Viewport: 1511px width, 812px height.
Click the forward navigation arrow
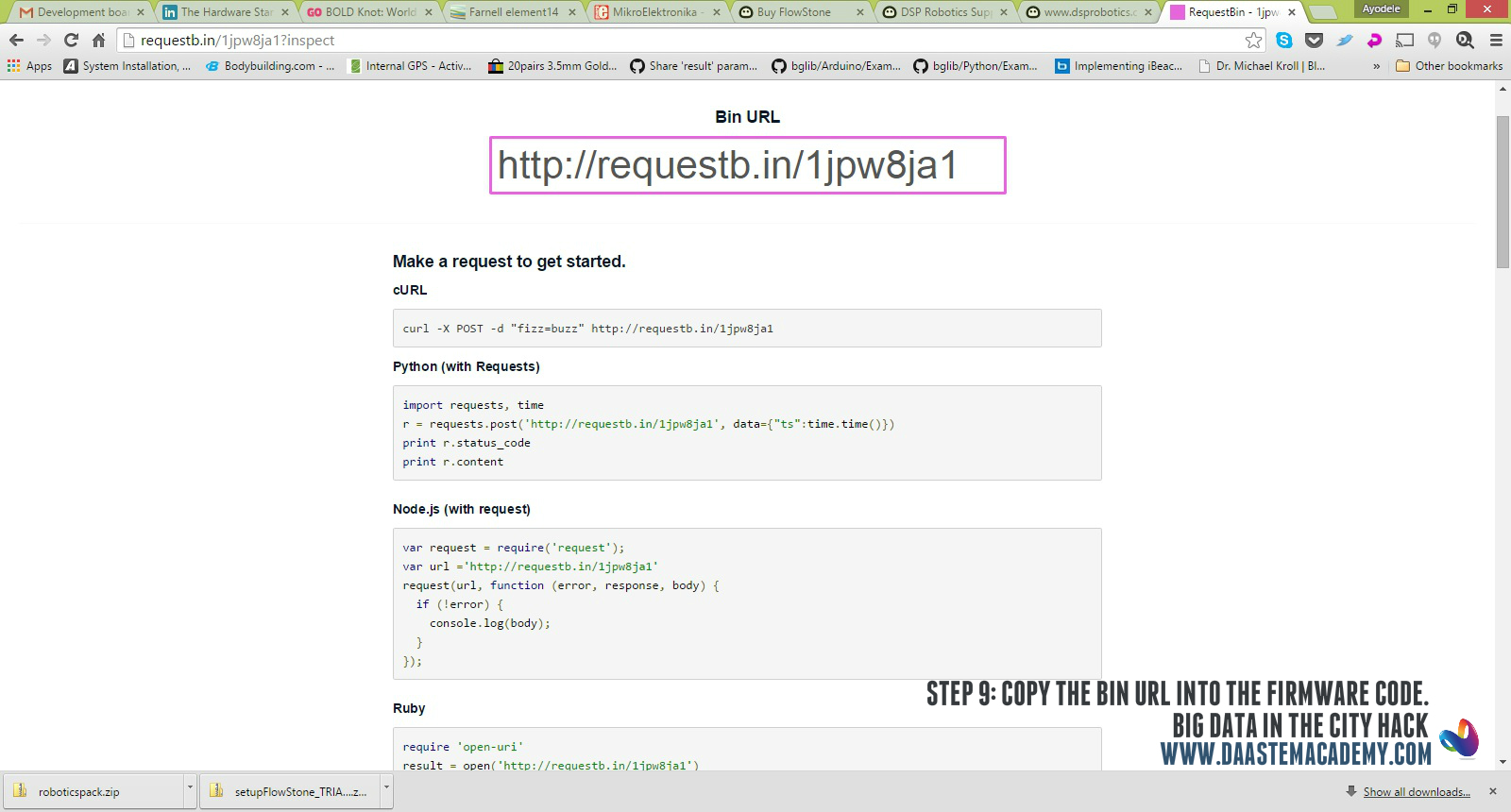point(43,41)
